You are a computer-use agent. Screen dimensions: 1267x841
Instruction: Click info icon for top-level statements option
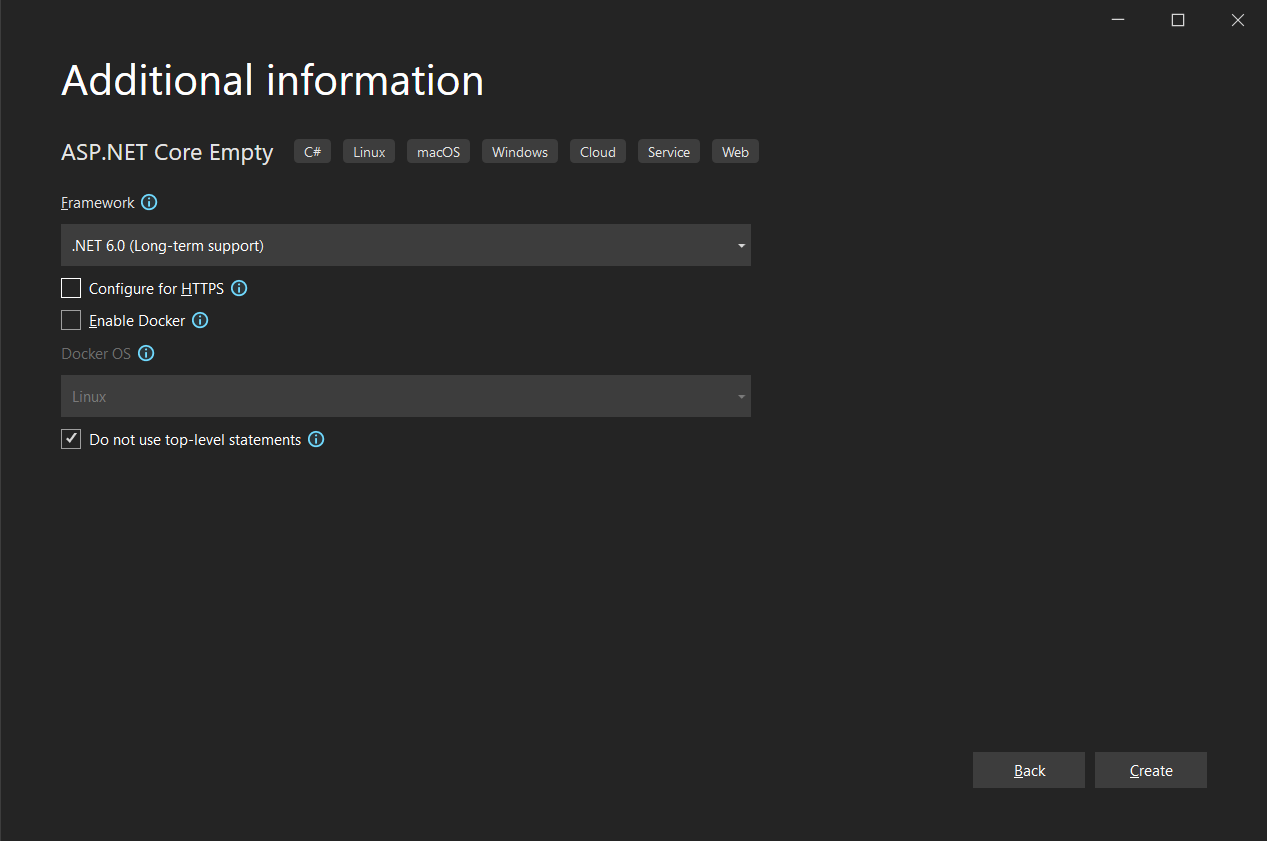click(x=316, y=439)
